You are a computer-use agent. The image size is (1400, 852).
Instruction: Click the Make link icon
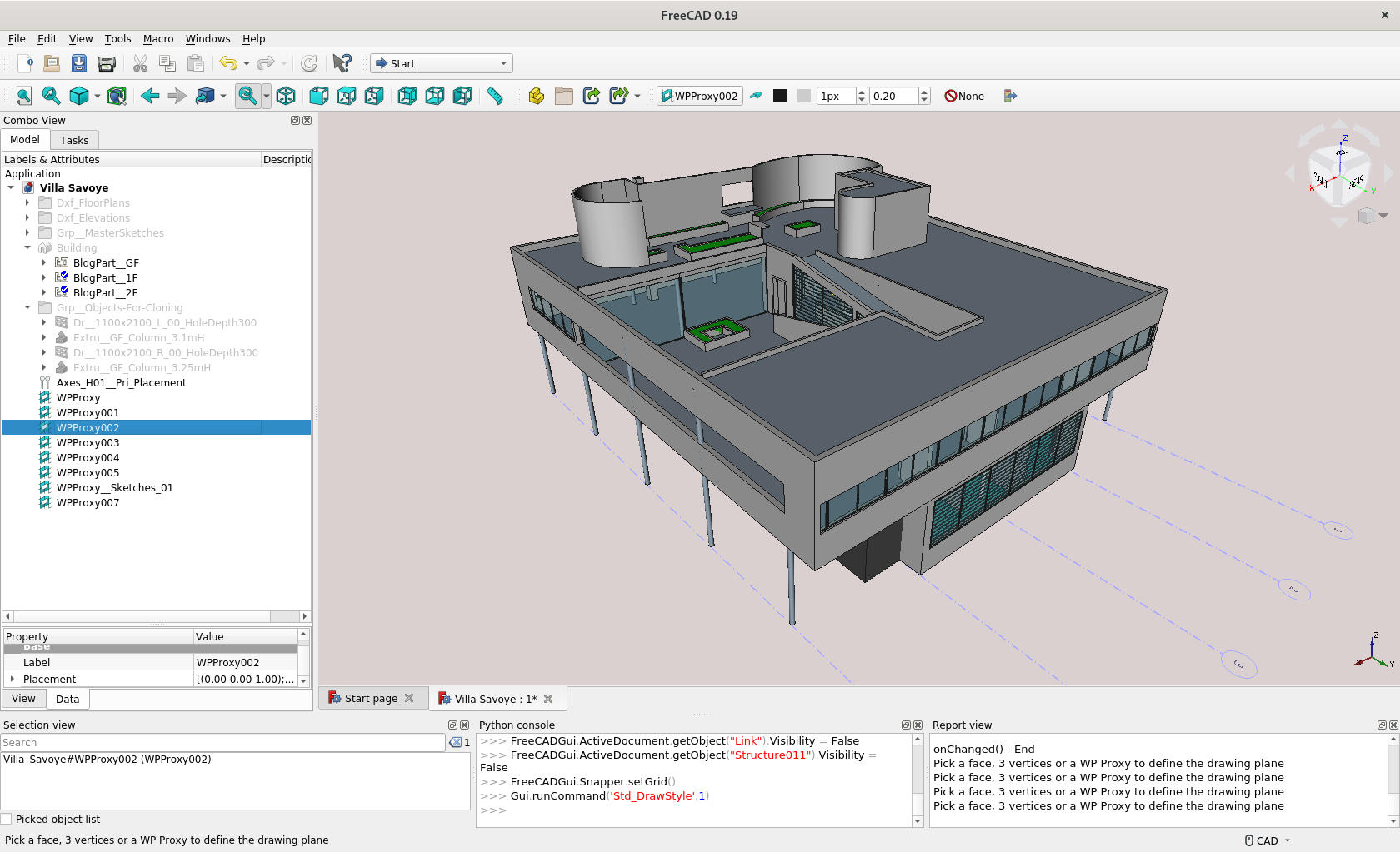pos(592,96)
